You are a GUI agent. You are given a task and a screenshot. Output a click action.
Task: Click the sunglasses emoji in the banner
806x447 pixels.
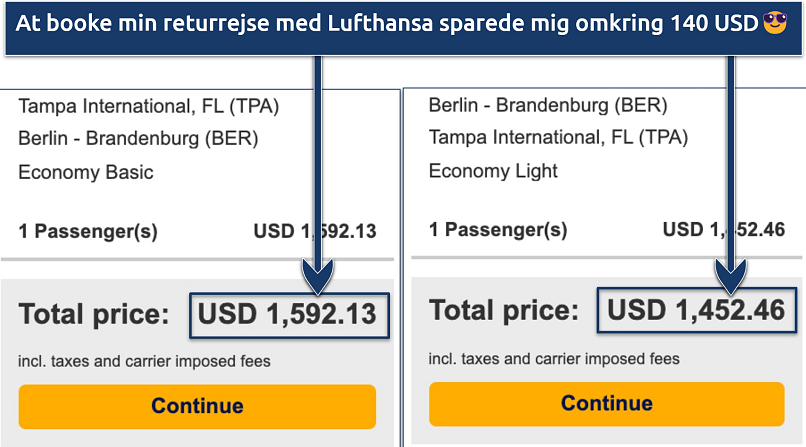pyautogui.click(x=774, y=20)
